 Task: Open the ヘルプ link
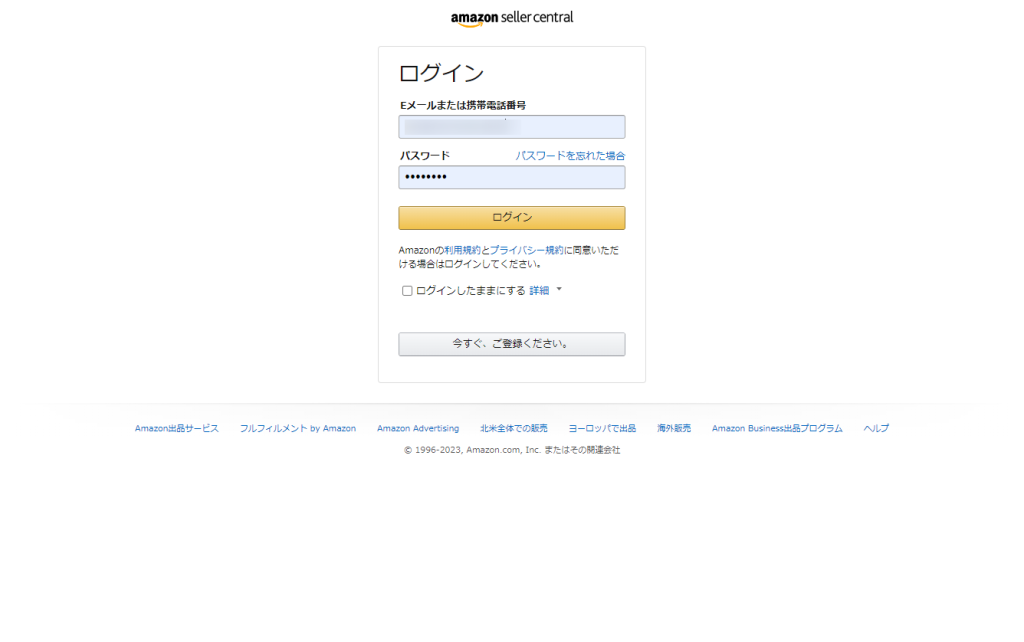(876, 429)
